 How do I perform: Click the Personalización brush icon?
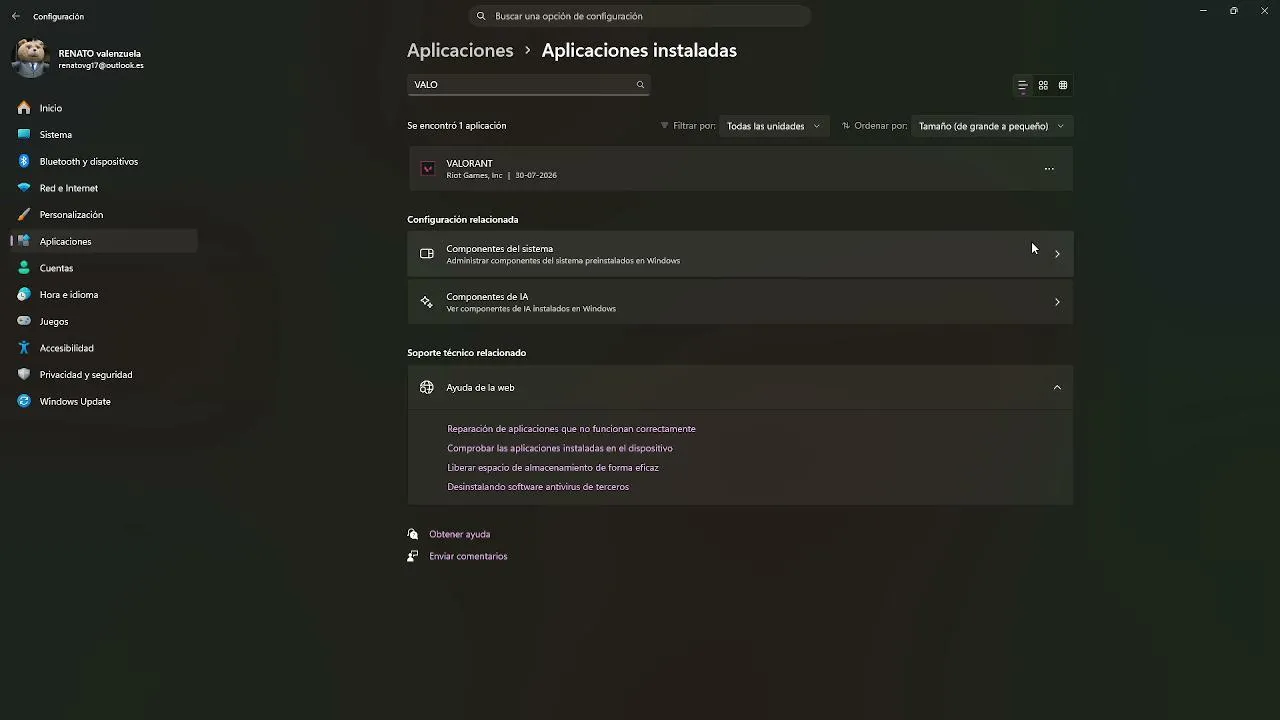[x=24, y=214]
